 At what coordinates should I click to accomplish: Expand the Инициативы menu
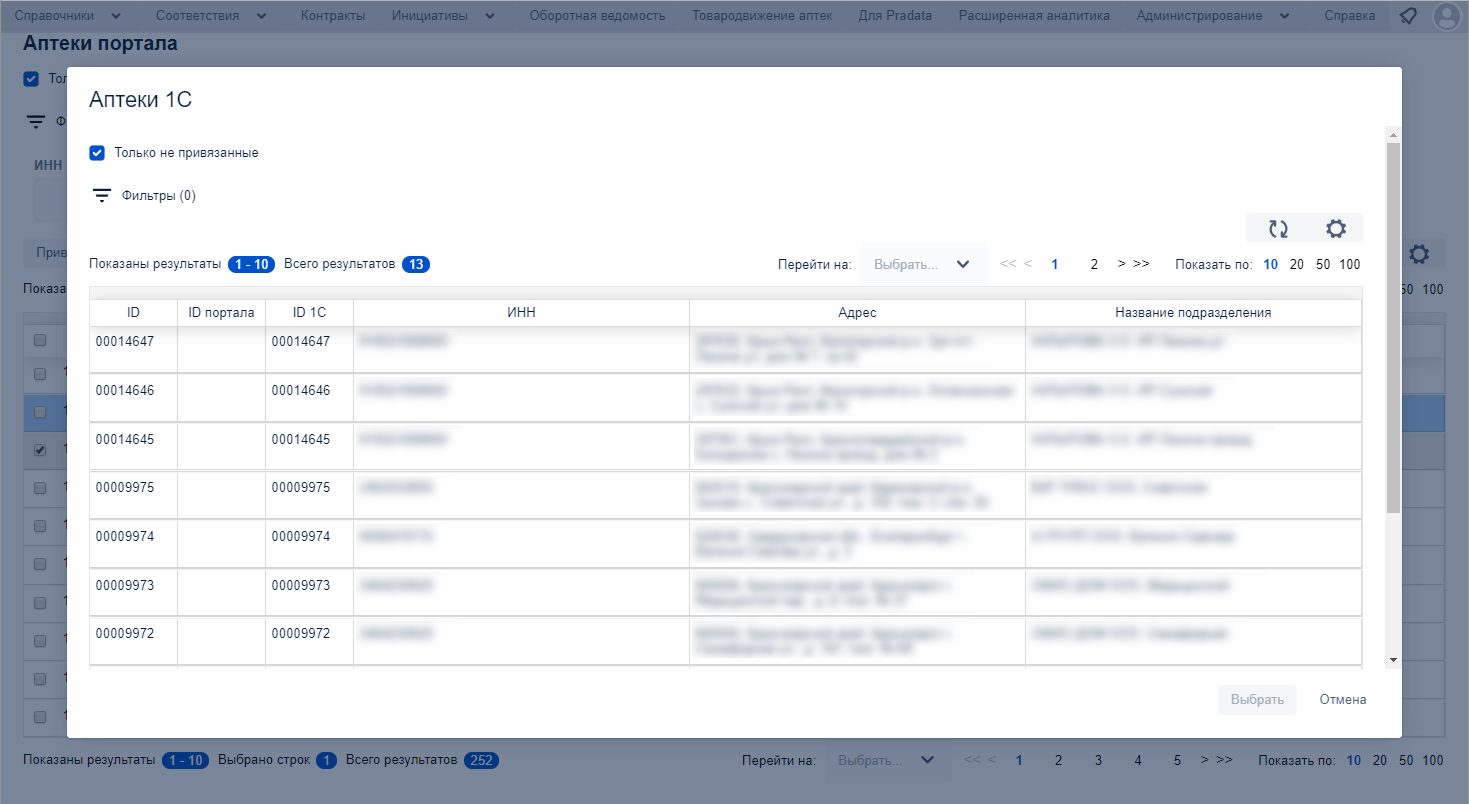click(444, 16)
